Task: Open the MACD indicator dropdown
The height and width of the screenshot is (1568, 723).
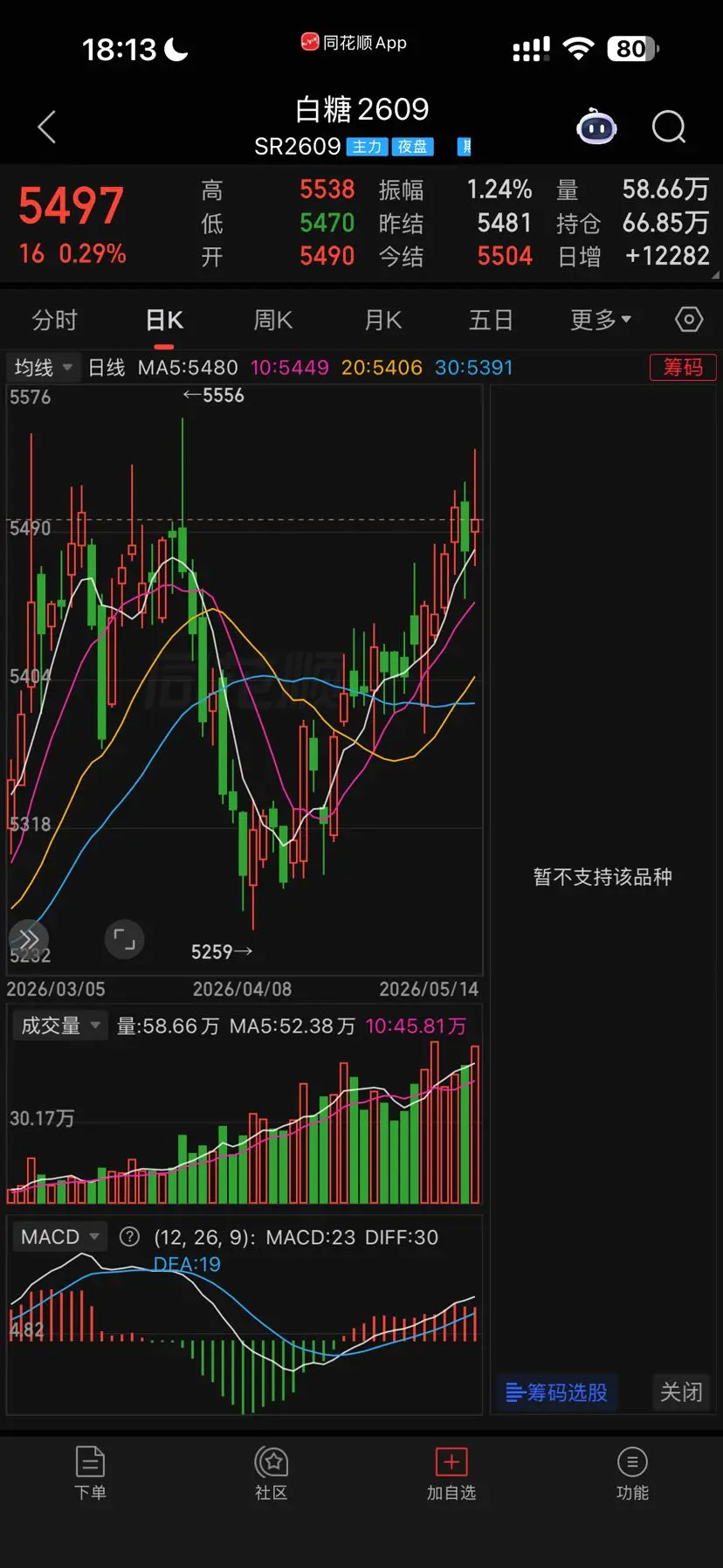Action: [60, 1237]
